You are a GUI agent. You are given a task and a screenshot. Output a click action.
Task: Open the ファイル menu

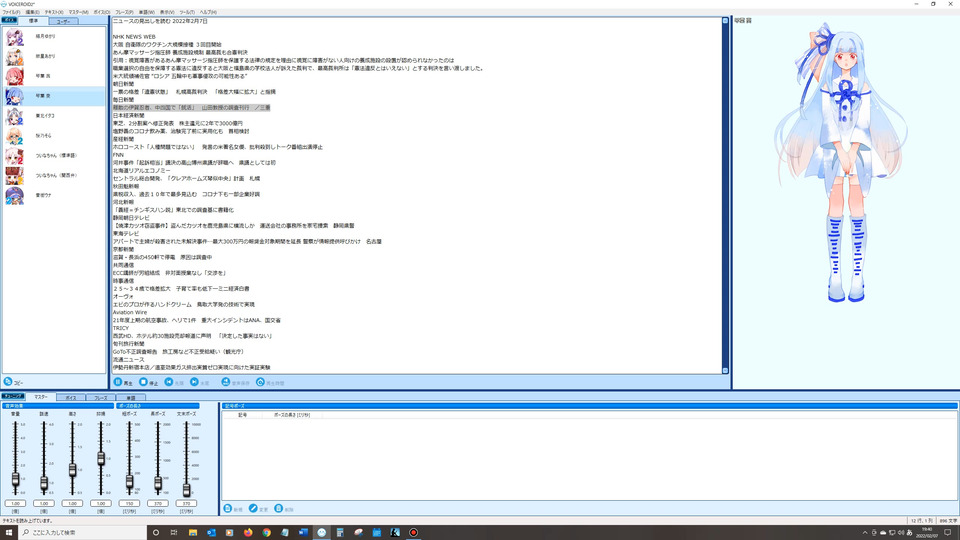(11, 12)
